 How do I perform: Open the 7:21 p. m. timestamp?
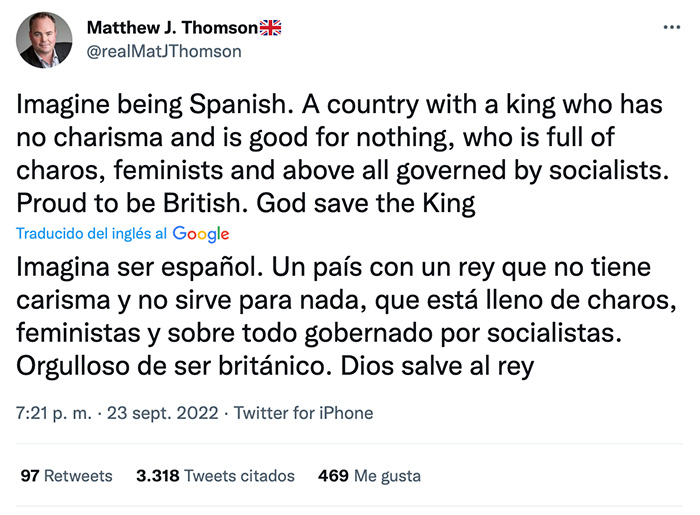[54, 413]
